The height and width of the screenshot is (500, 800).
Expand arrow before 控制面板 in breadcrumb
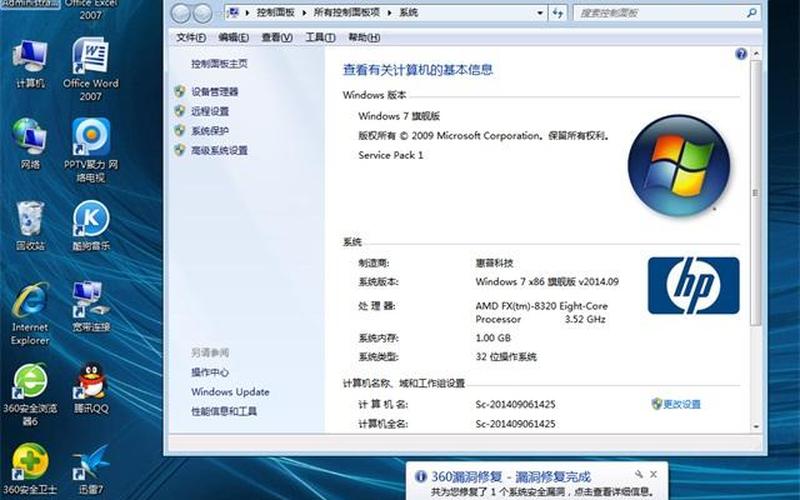(247, 13)
